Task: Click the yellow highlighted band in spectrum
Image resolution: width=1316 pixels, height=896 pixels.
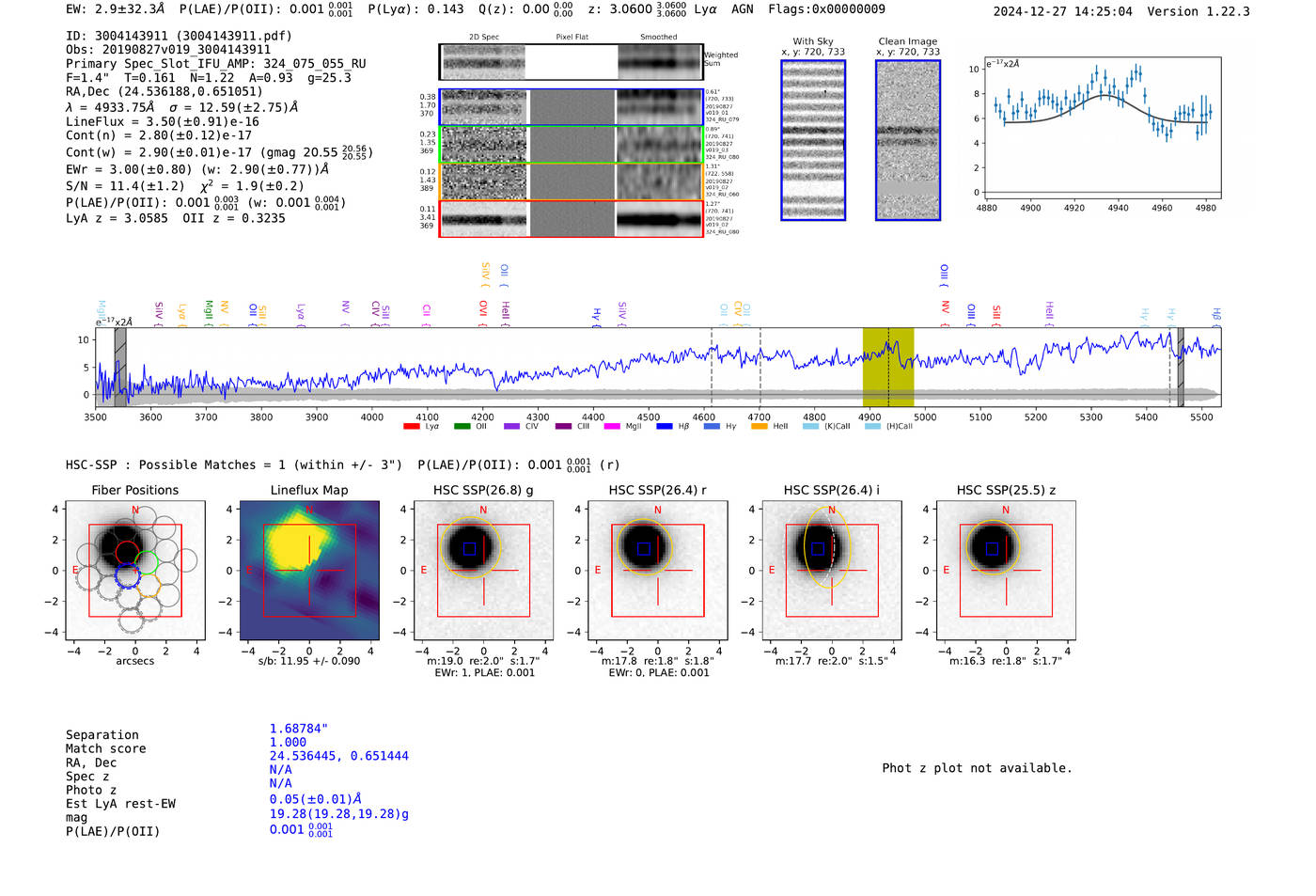Action: tap(888, 368)
